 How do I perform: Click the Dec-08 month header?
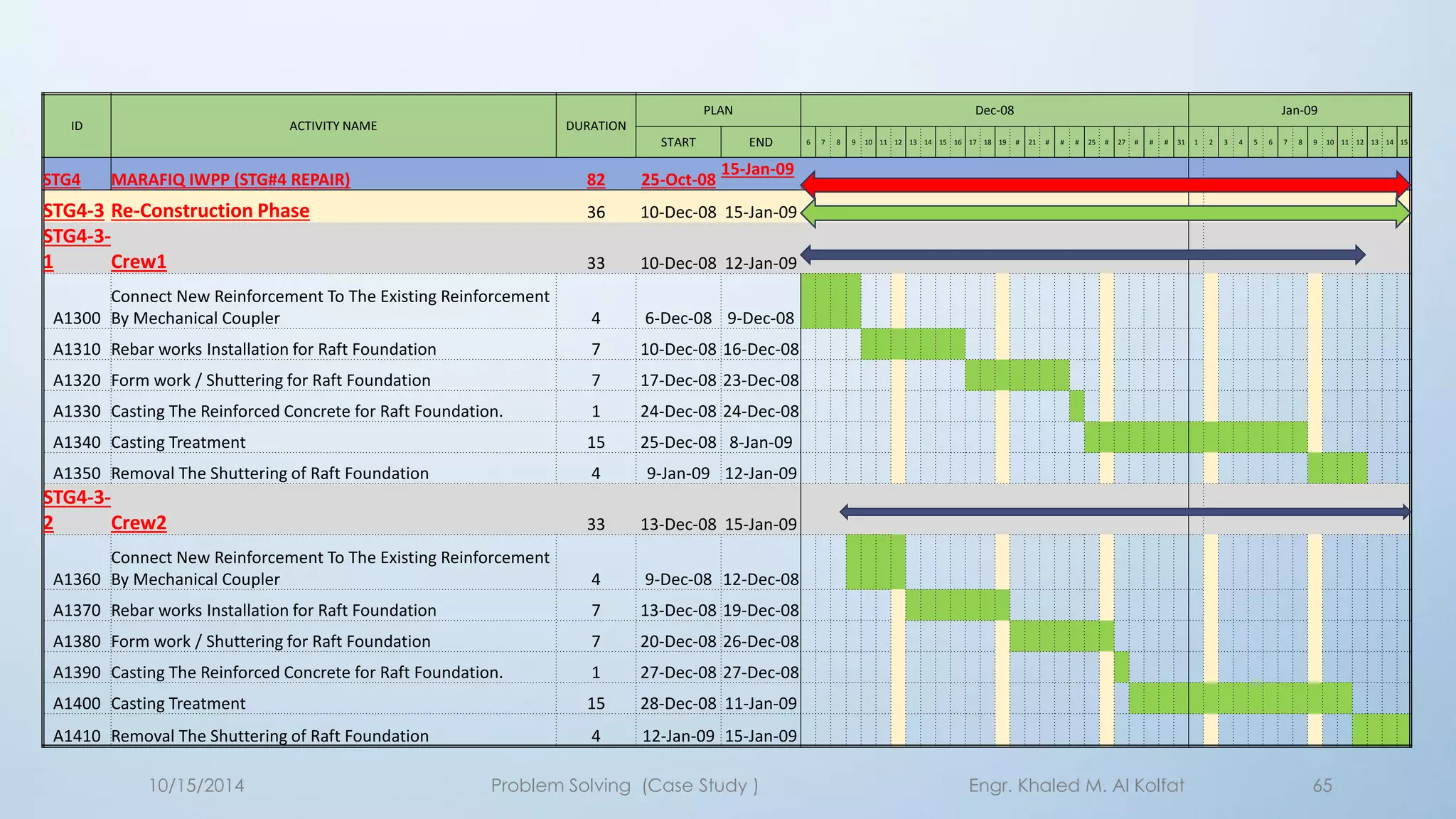pyautogui.click(x=994, y=110)
